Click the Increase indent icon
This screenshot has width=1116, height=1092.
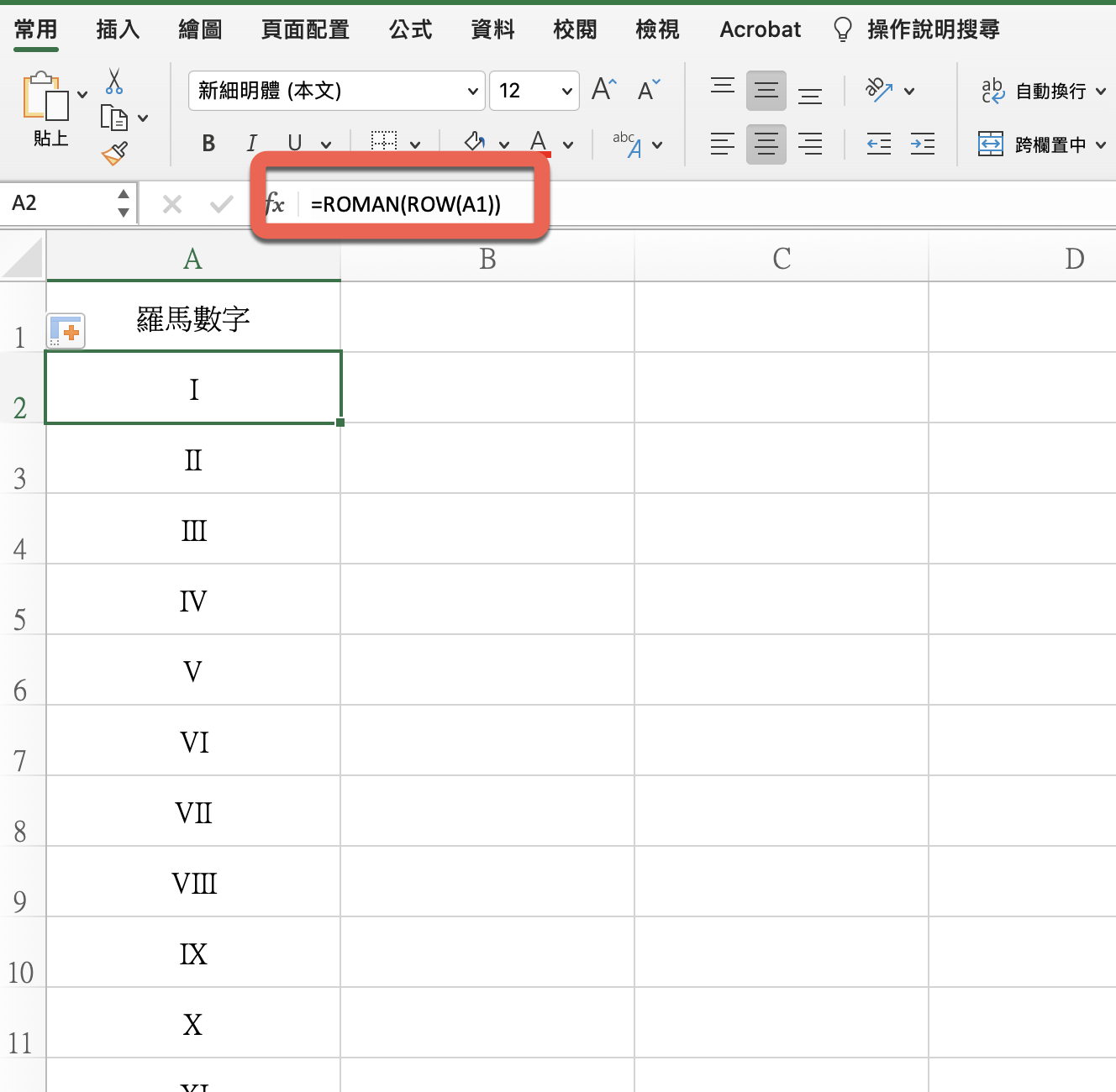922,144
